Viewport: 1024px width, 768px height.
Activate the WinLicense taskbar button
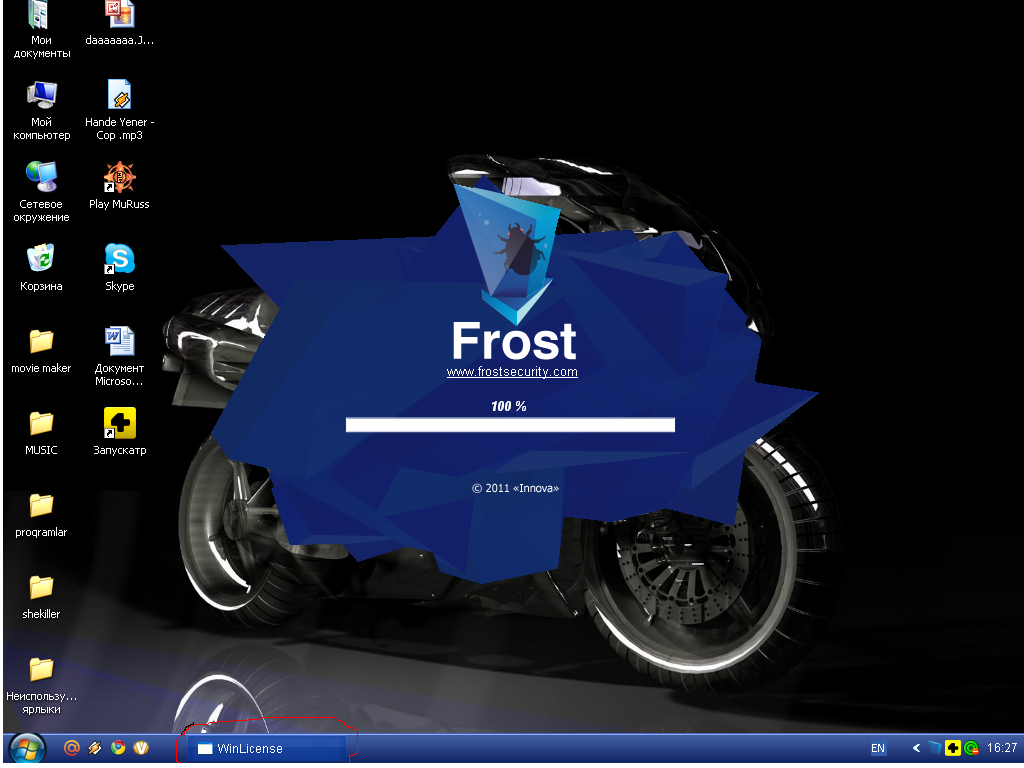tap(266, 748)
